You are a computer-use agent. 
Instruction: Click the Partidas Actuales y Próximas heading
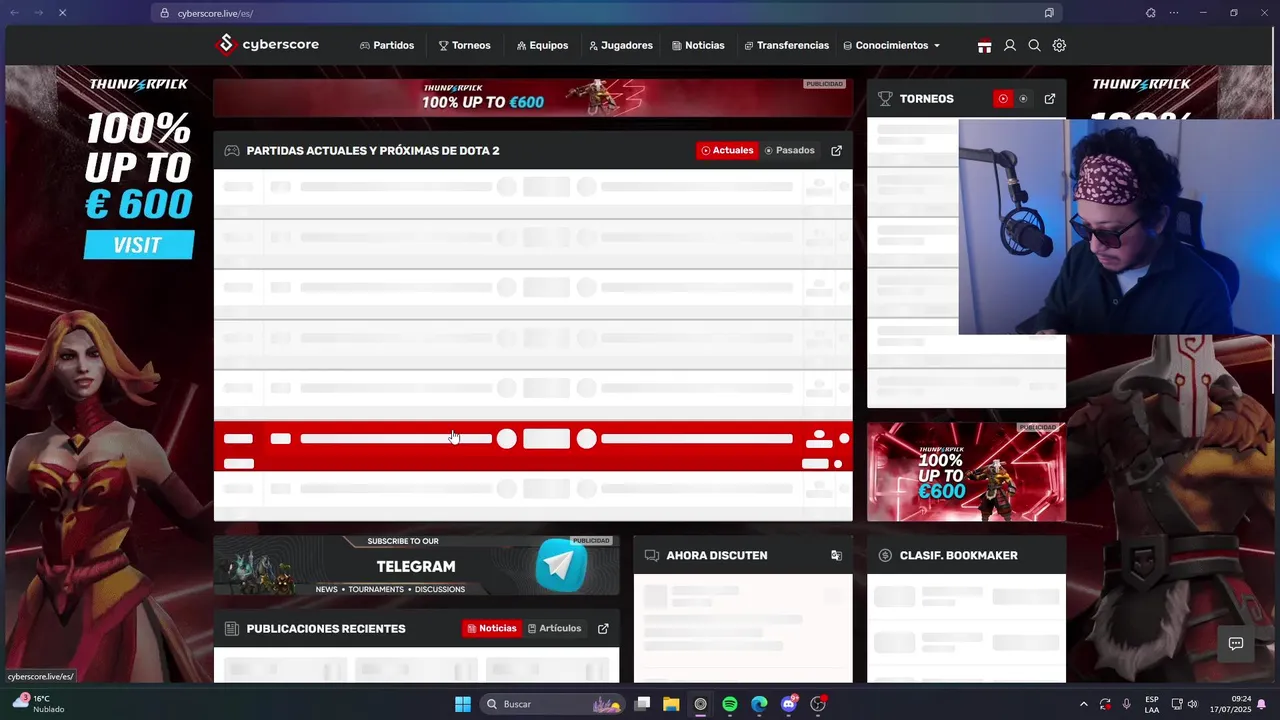(x=372, y=151)
